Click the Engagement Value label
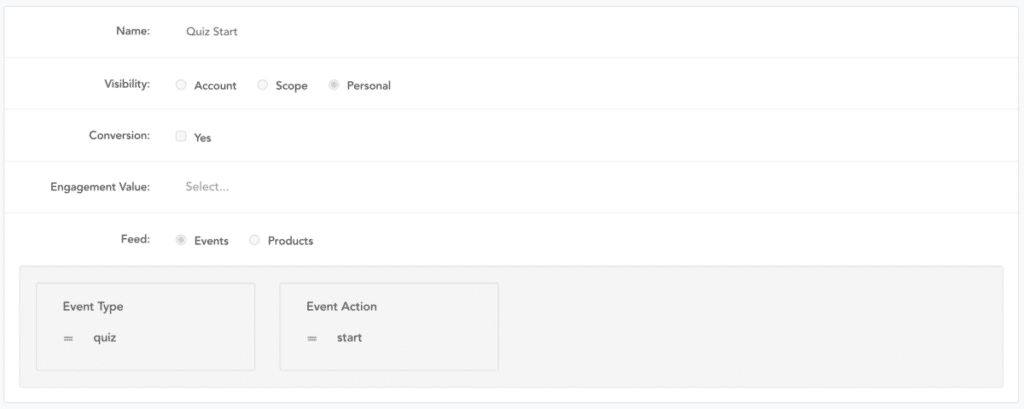The height and width of the screenshot is (409, 1024). tap(100, 187)
